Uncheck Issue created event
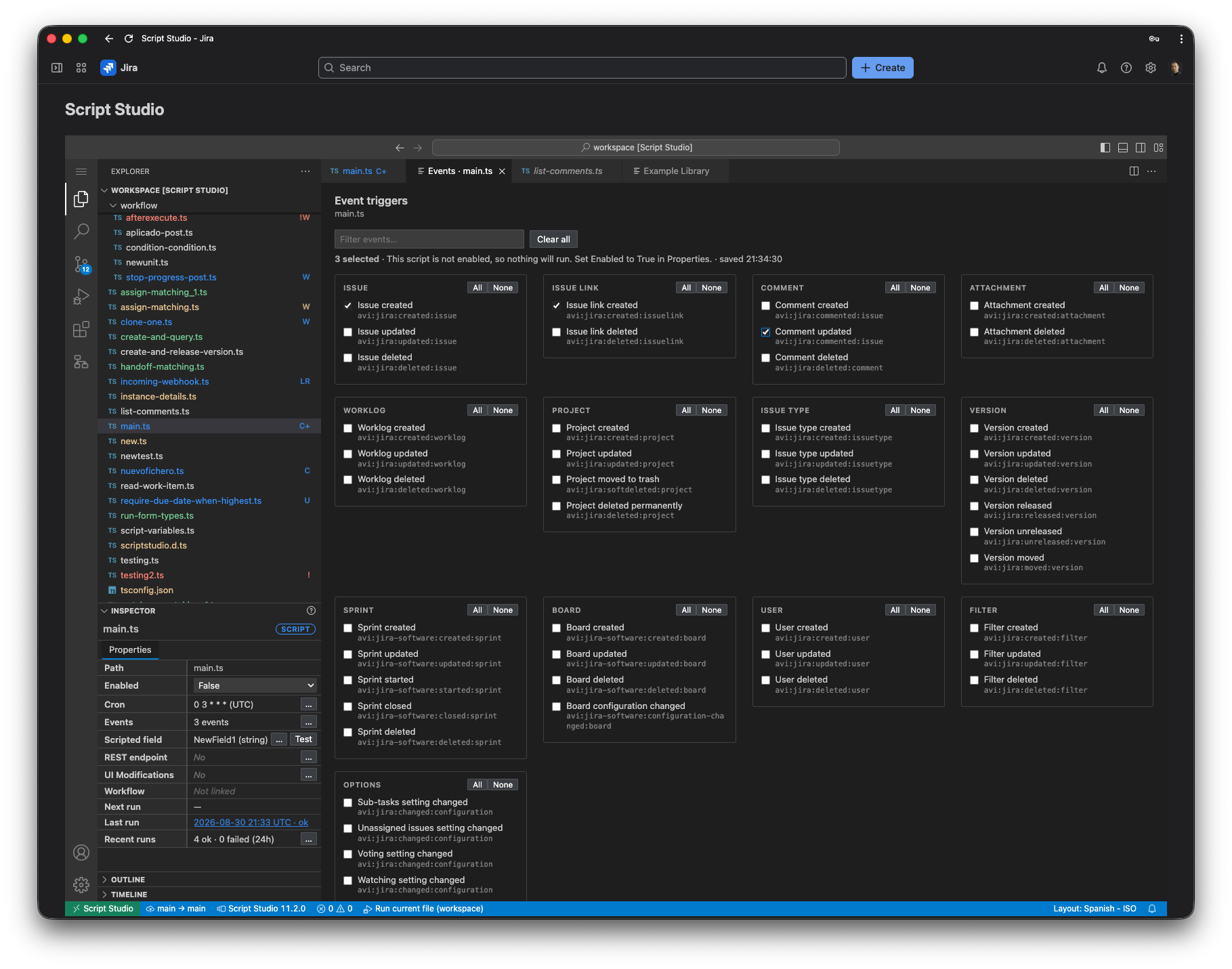The width and height of the screenshot is (1232, 969). (x=348, y=305)
